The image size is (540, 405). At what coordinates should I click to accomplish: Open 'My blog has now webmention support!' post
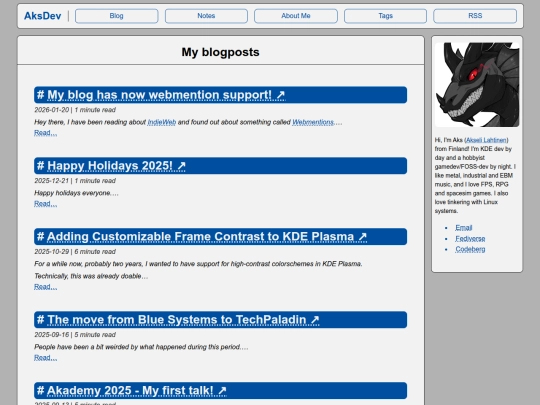(166, 95)
